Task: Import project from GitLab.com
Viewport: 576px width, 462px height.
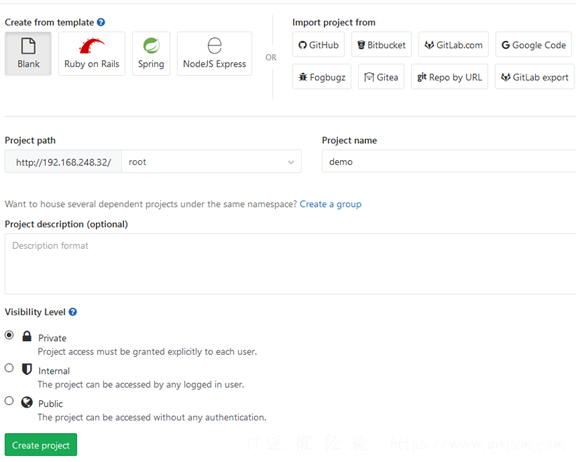Action: click(x=453, y=45)
